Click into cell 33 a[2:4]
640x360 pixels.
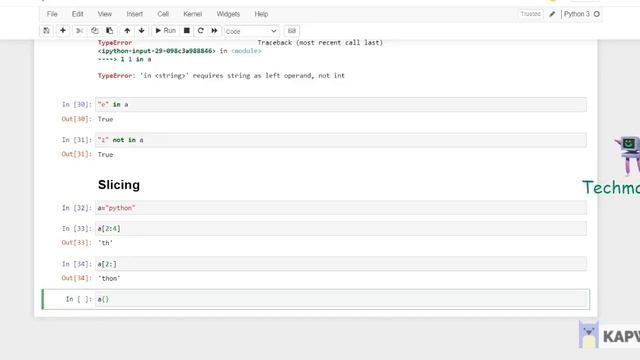(x=341, y=229)
